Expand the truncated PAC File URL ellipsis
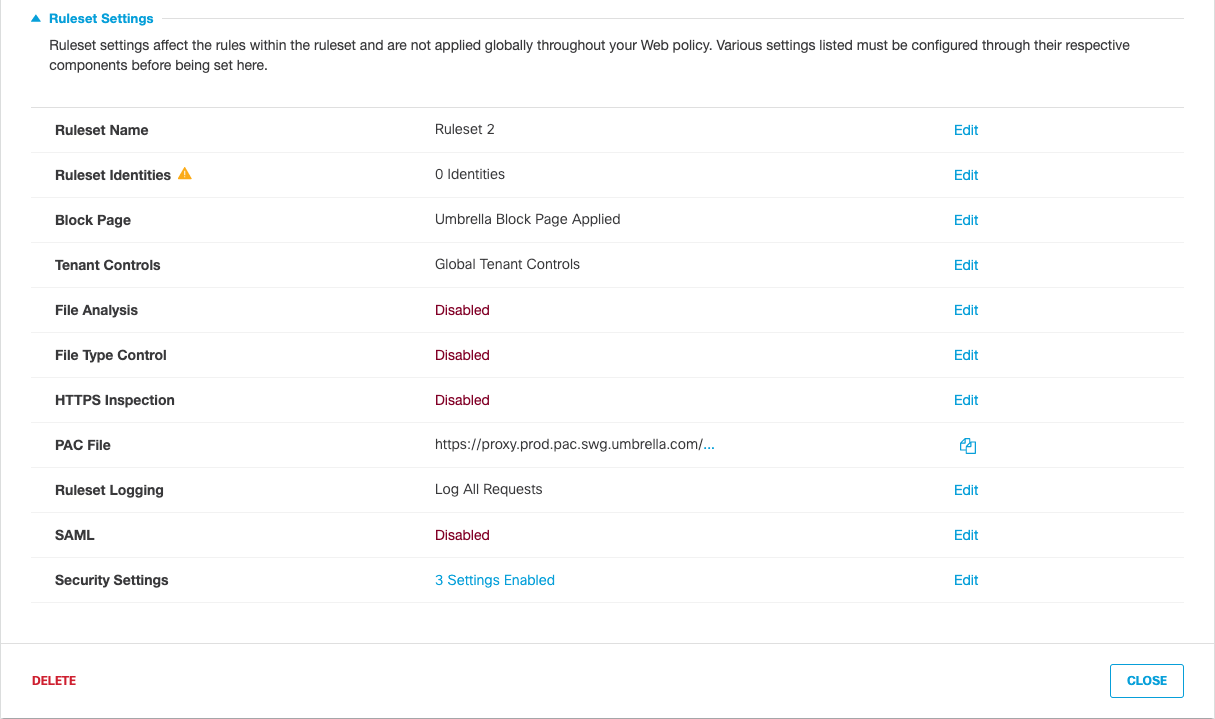Image resolution: width=1215 pixels, height=719 pixels. (709, 445)
